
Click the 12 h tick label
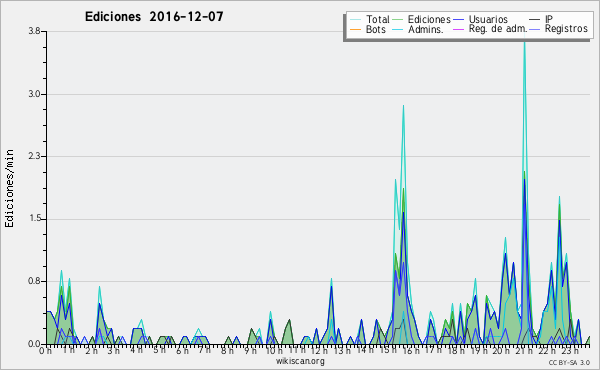(x=318, y=350)
